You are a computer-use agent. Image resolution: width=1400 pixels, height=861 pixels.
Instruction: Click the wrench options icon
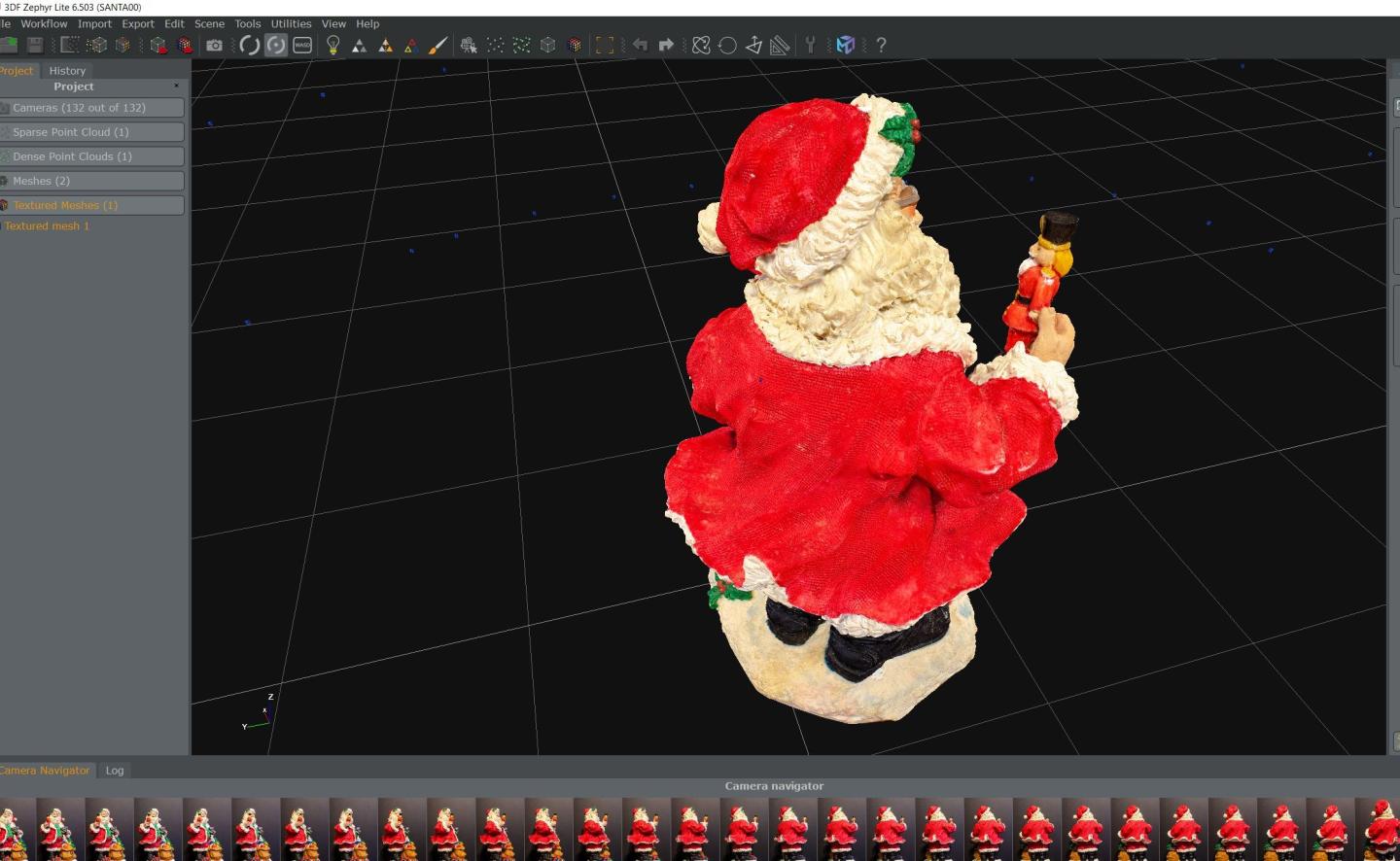pyautogui.click(x=810, y=45)
